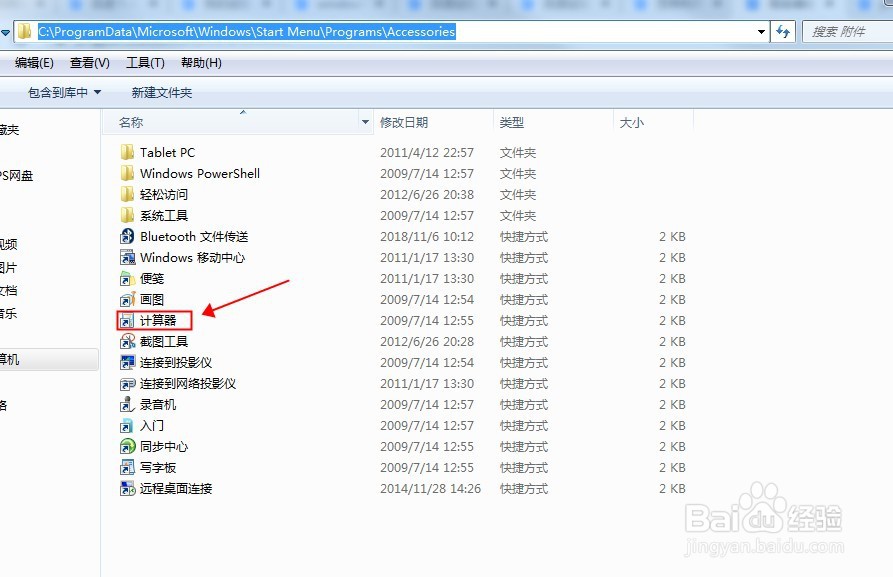Select the 文档 library in the navigation pane

click(x=8, y=290)
